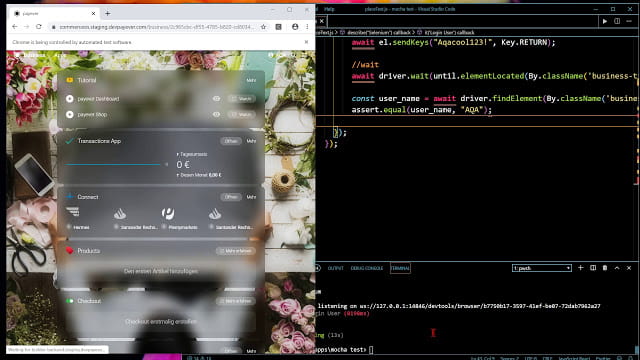The width and height of the screenshot is (640, 360).
Task: Open the Connect widget with Öffnen
Action: tap(231, 197)
